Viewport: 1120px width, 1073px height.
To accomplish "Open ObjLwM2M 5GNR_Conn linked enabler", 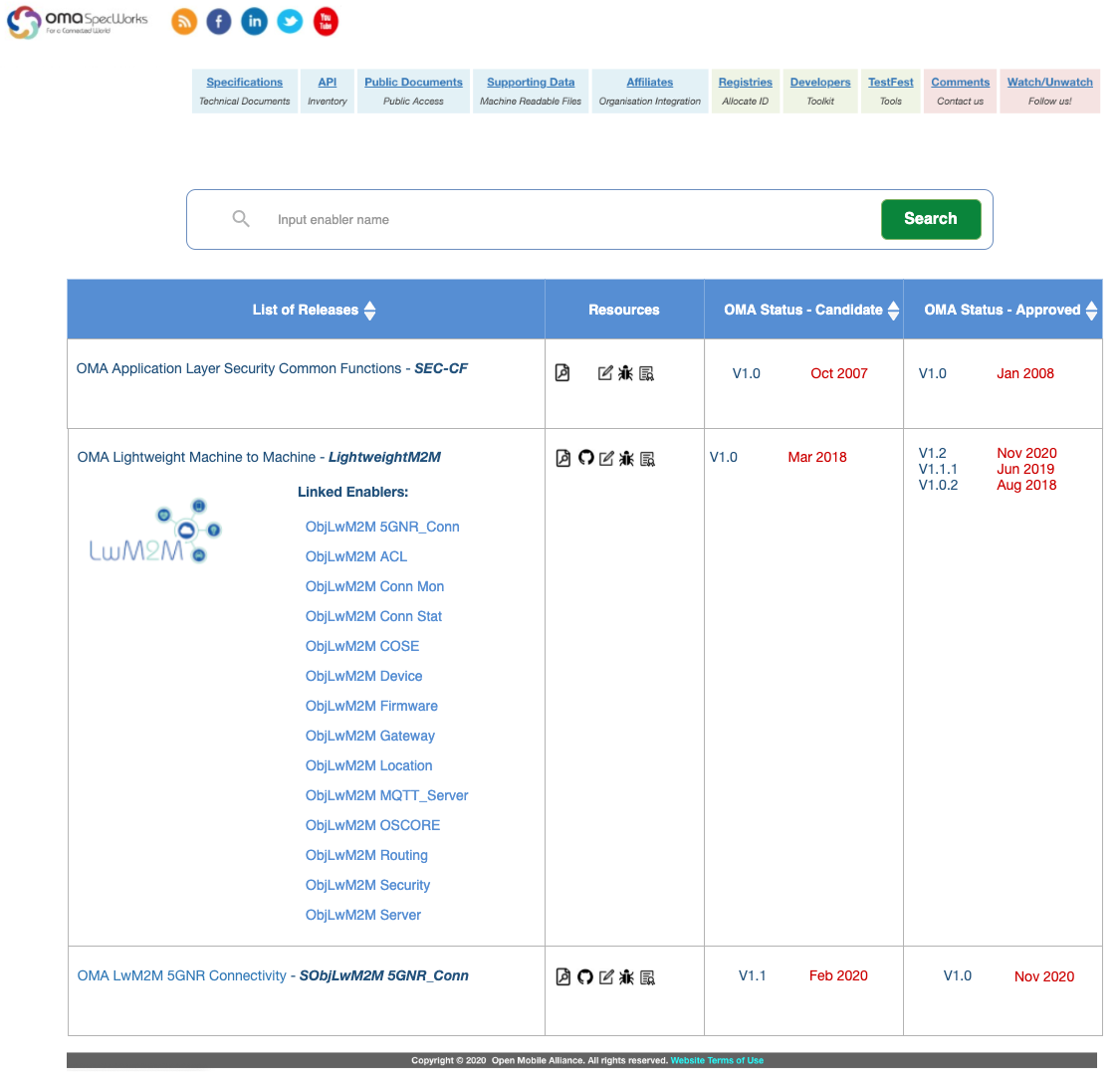I will point(382,527).
